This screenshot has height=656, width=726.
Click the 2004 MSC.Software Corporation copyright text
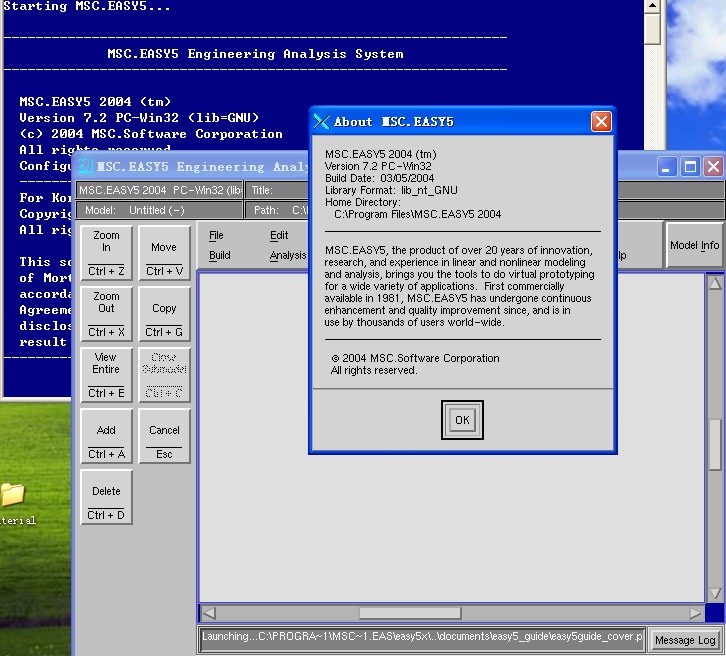[x=415, y=358]
